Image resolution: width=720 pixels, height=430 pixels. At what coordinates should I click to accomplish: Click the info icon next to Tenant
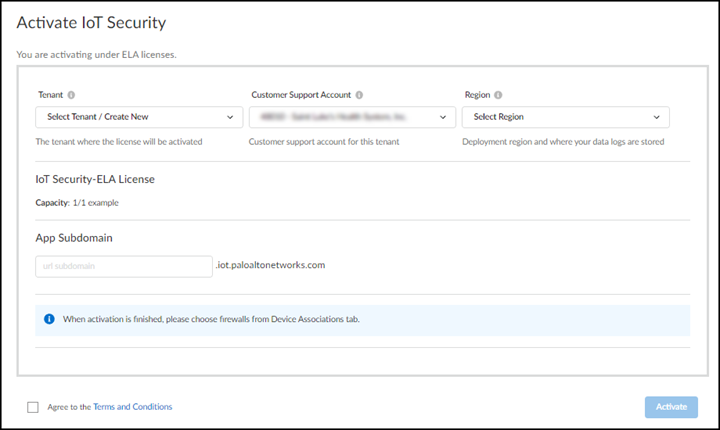71,95
